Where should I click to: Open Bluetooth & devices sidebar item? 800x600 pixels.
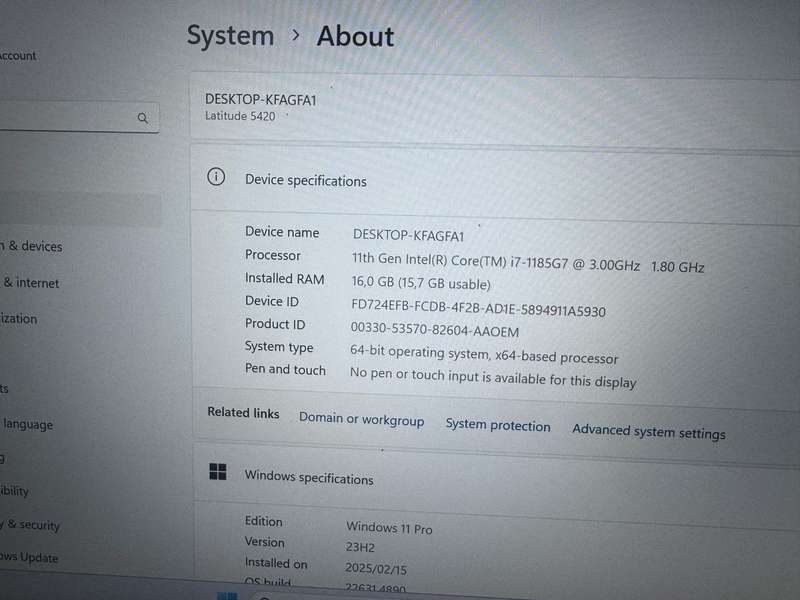coord(31,246)
